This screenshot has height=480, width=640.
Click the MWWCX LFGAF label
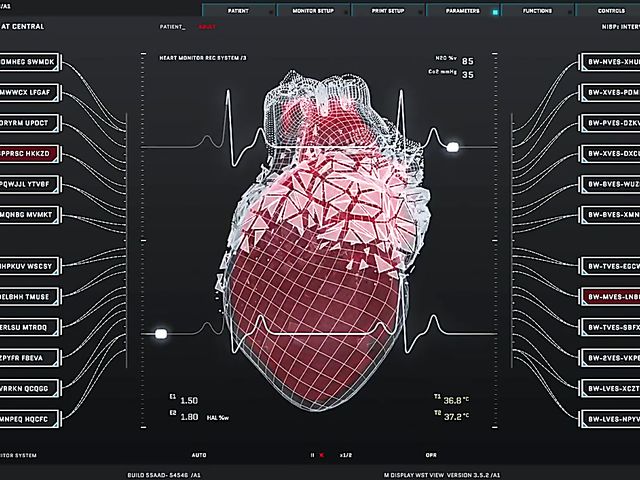point(30,92)
